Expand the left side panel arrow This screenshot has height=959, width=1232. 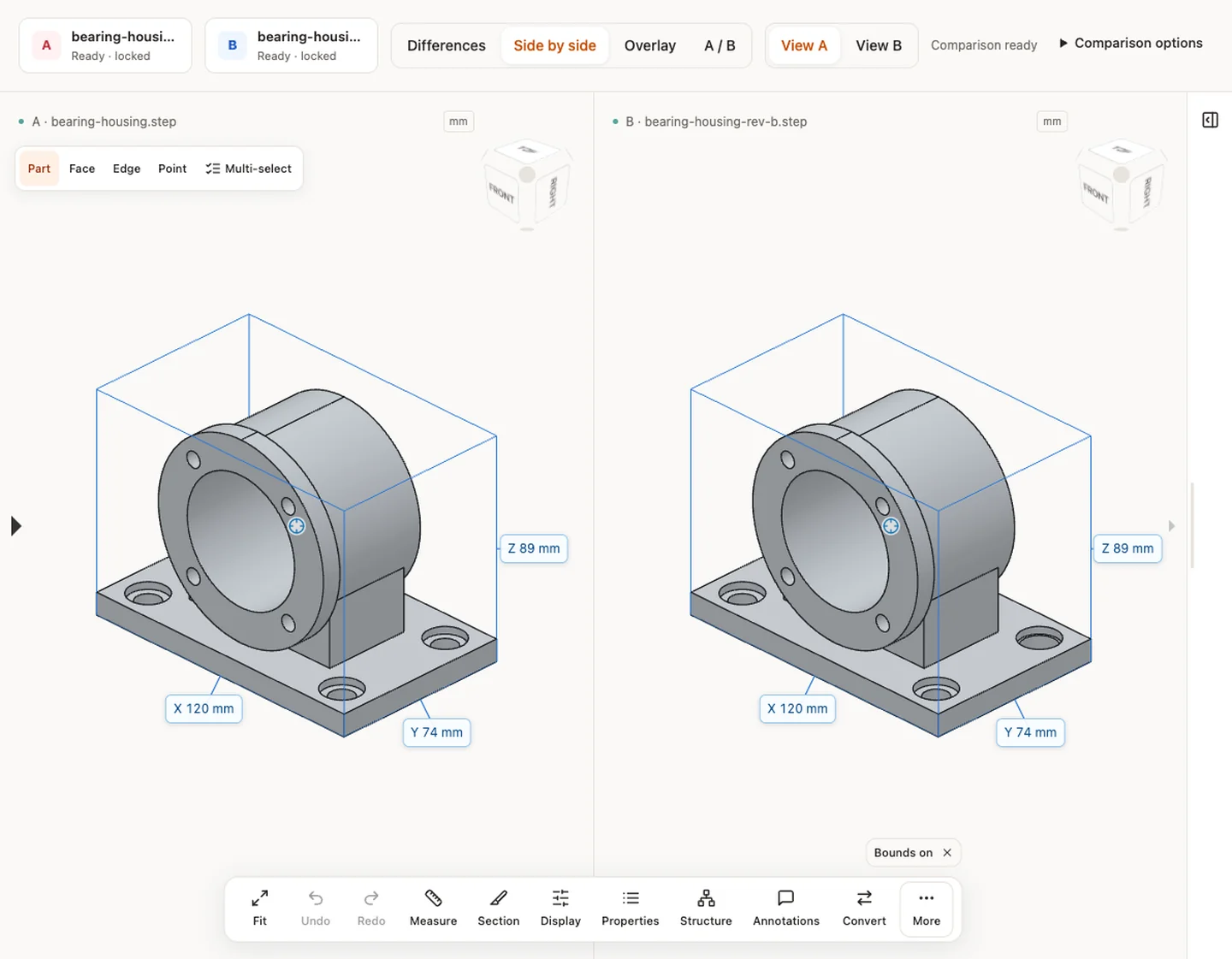15,526
